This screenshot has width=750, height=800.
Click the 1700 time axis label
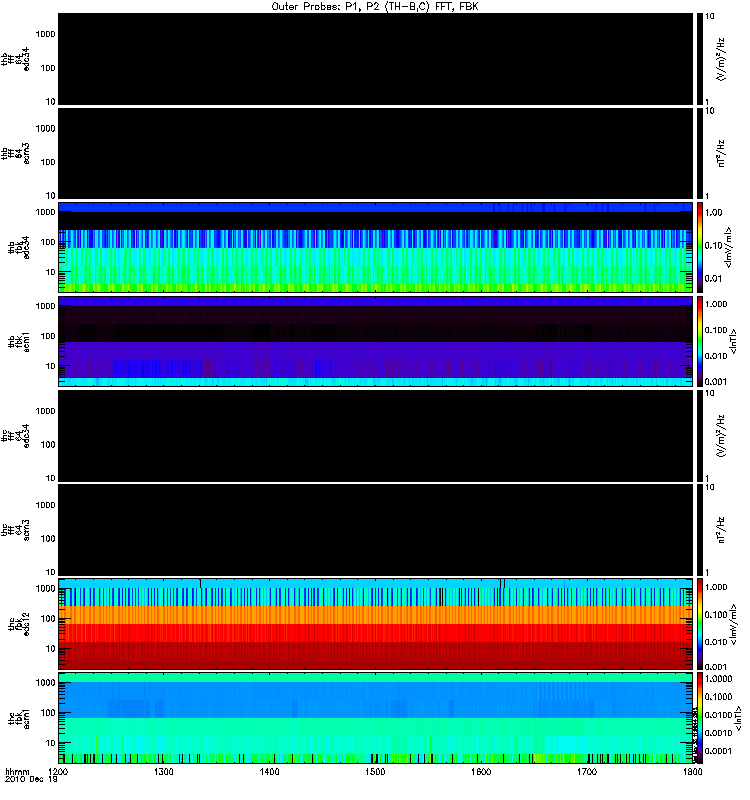coord(587,772)
